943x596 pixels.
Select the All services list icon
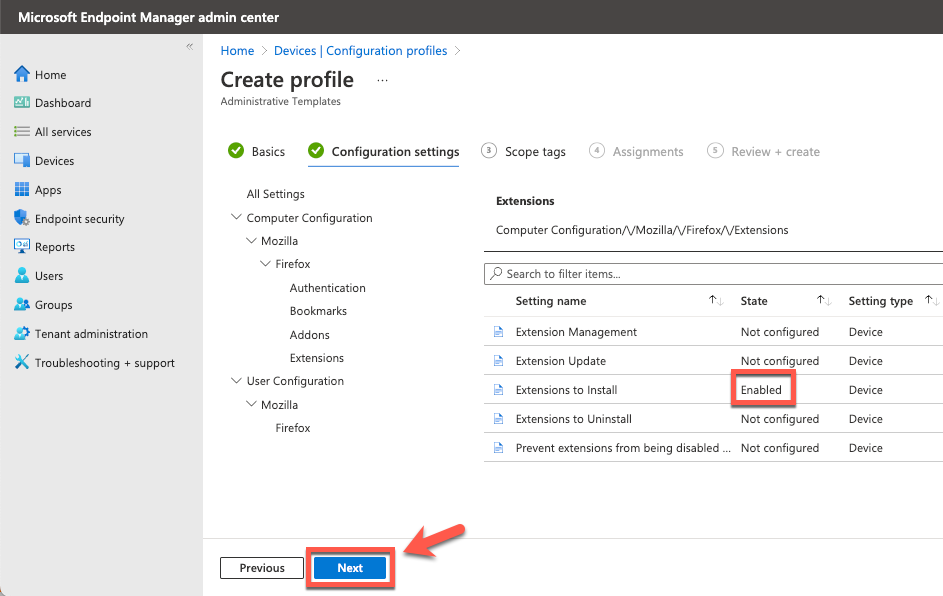22,131
